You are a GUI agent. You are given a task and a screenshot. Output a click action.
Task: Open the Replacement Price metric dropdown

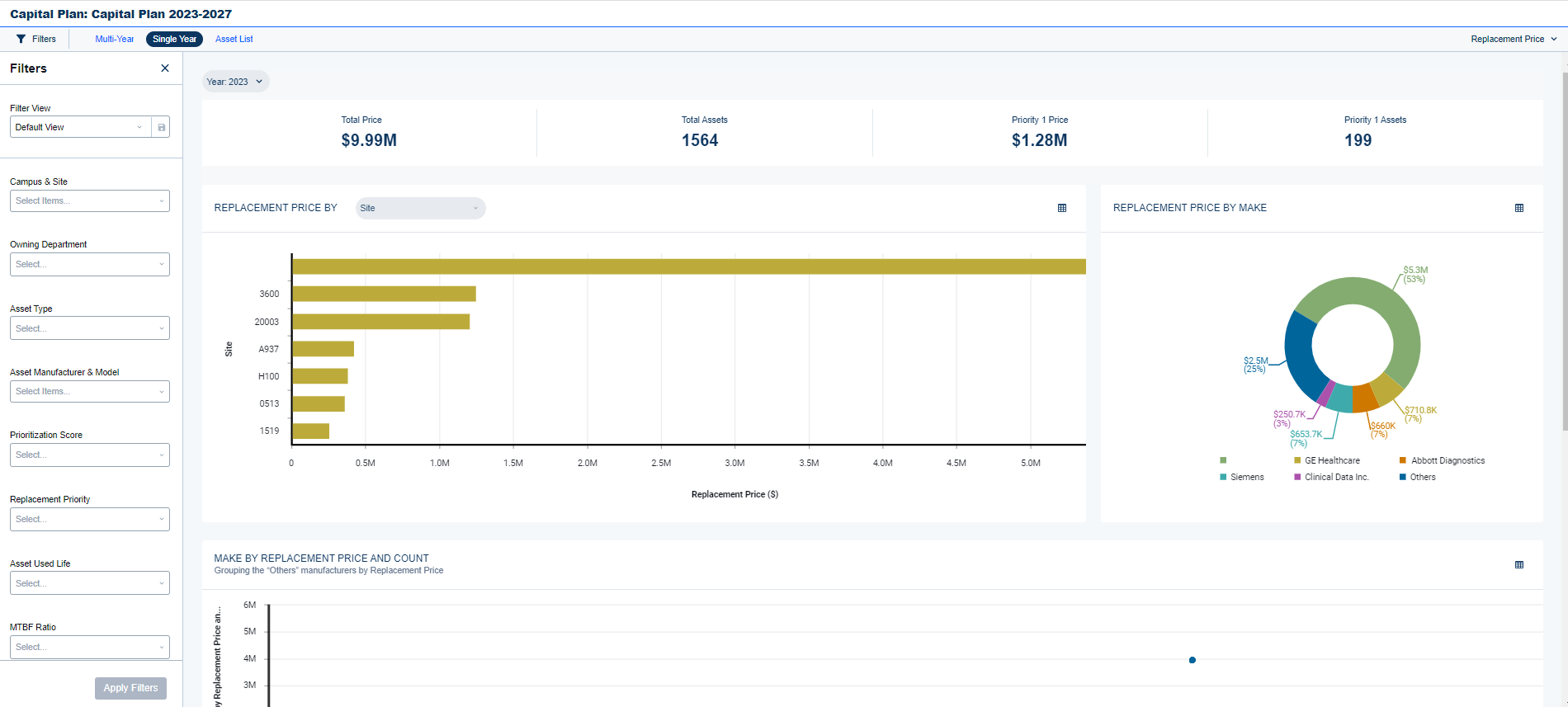pyautogui.click(x=1513, y=39)
